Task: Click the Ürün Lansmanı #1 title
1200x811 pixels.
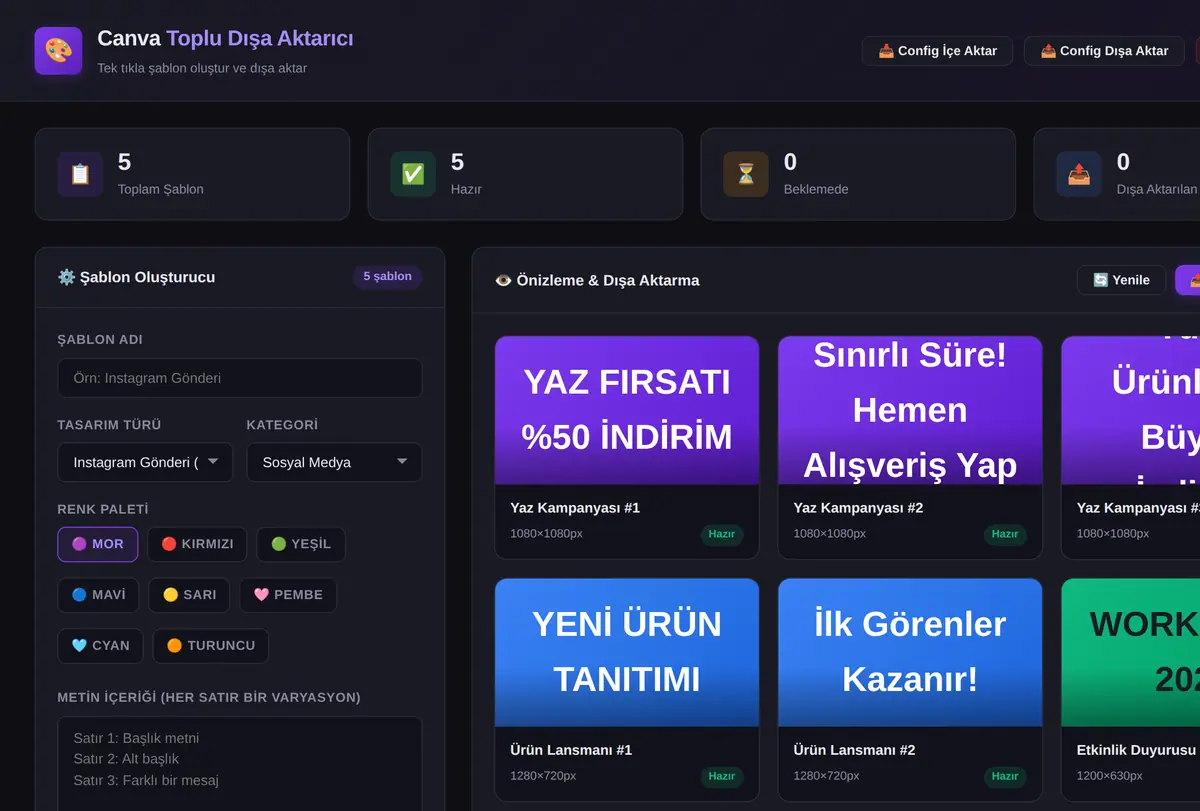Action: [x=571, y=750]
